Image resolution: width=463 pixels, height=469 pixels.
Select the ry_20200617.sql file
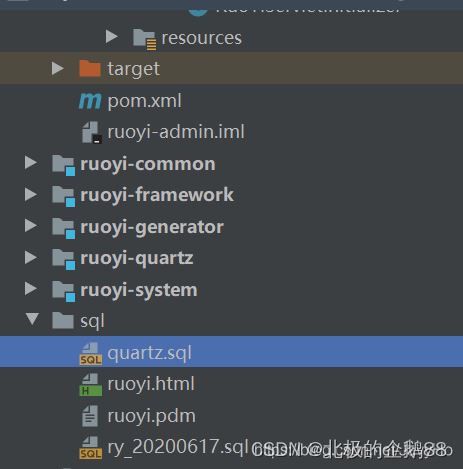coord(176,447)
